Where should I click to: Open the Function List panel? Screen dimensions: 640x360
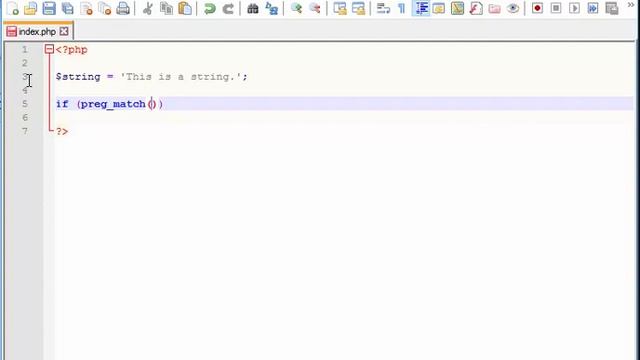[x=476, y=8]
